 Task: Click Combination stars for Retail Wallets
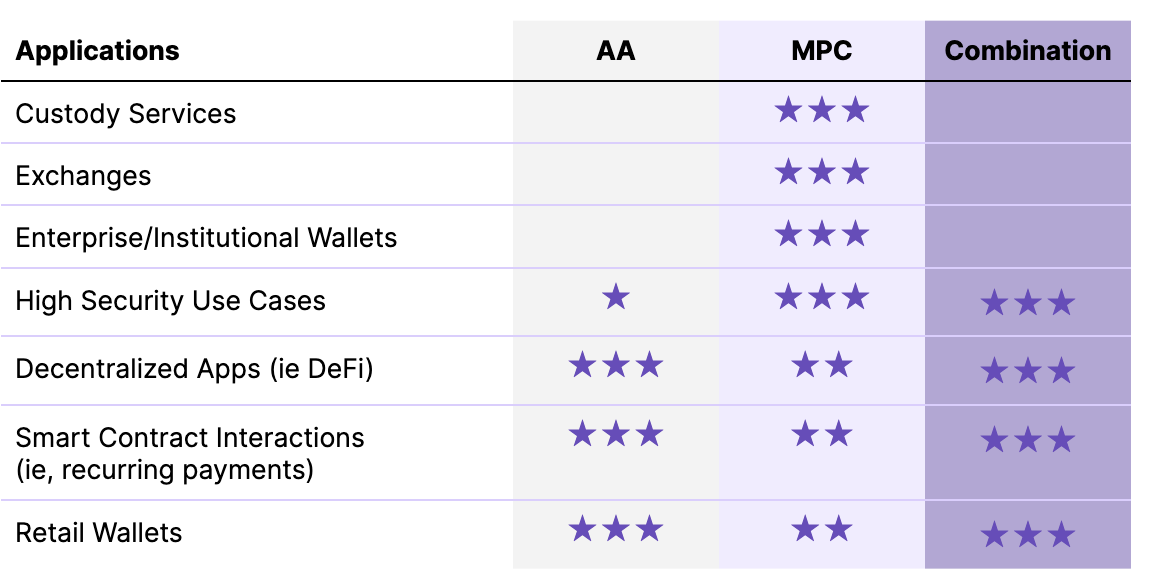coord(1027,535)
